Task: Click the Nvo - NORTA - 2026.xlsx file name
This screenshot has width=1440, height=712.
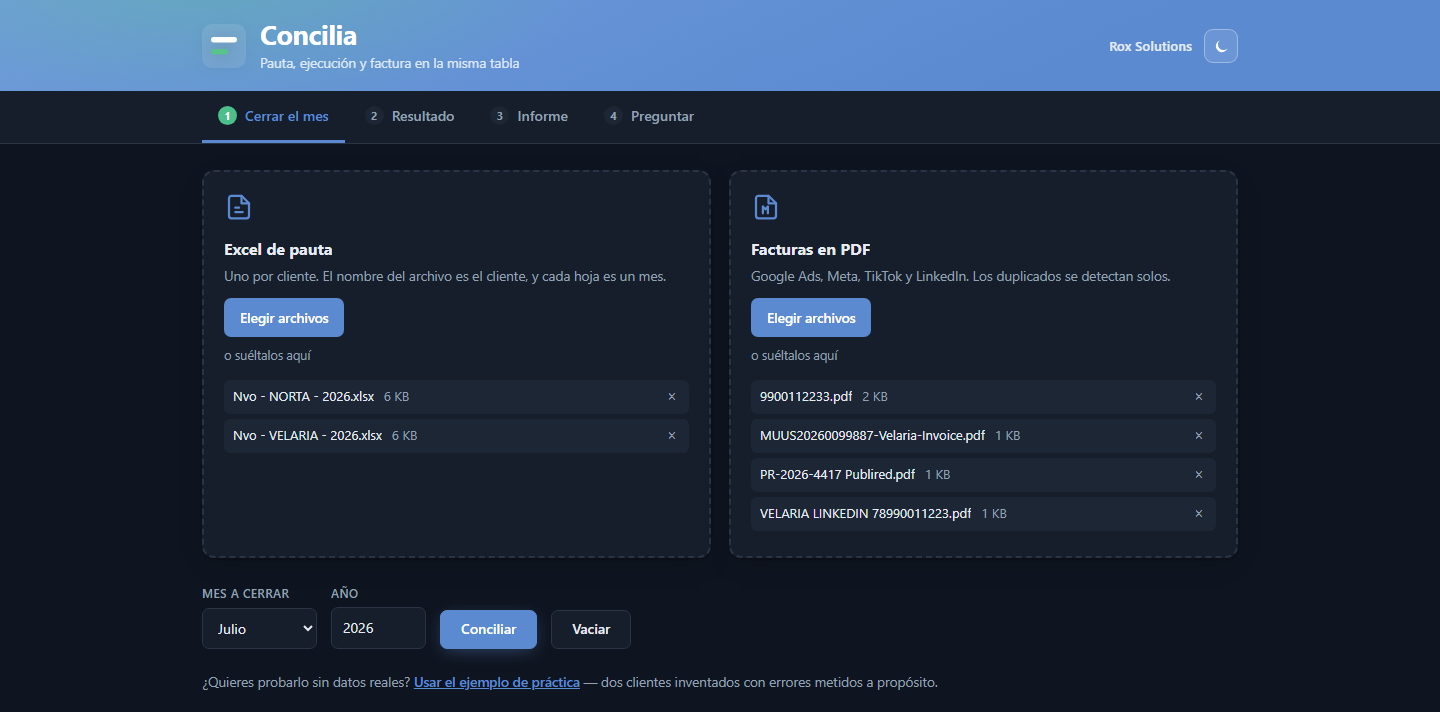Action: [x=304, y=397]
